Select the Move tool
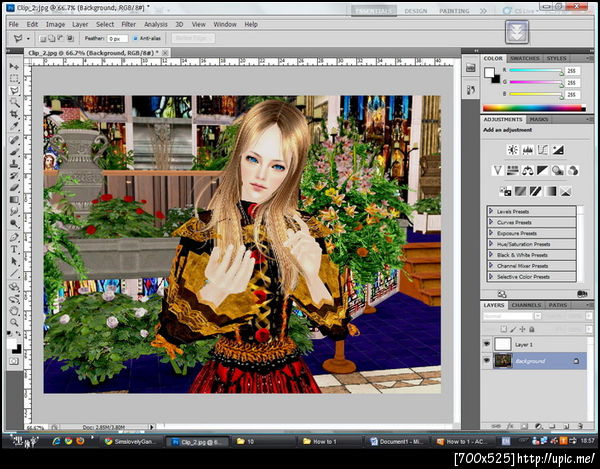Image resolution: width=600 pixels, height=469 pixels. [14, 66]
